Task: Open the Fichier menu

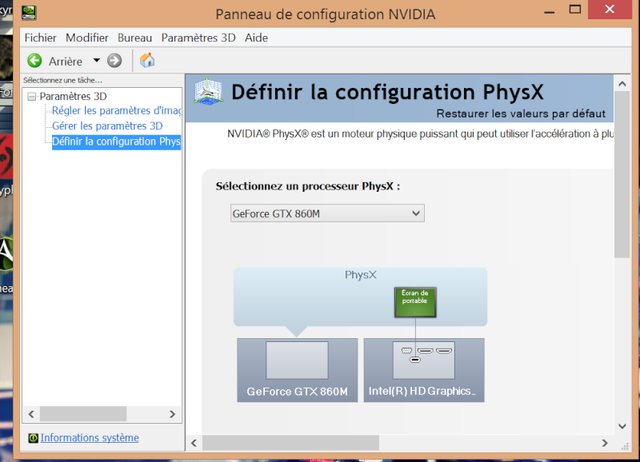Action: pos(41,37)
